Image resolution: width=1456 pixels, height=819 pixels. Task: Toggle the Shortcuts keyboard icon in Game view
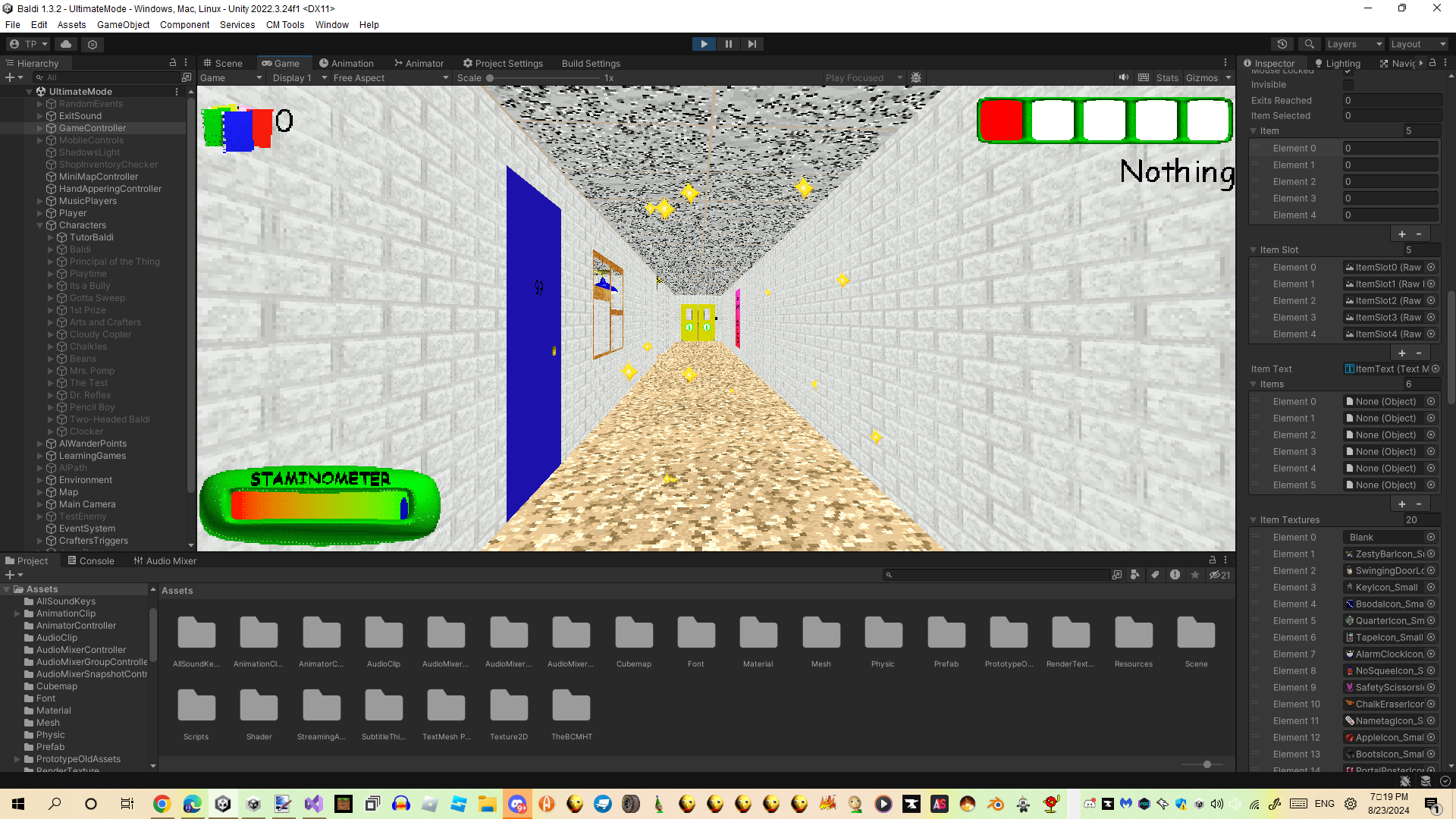[1143, 77]
